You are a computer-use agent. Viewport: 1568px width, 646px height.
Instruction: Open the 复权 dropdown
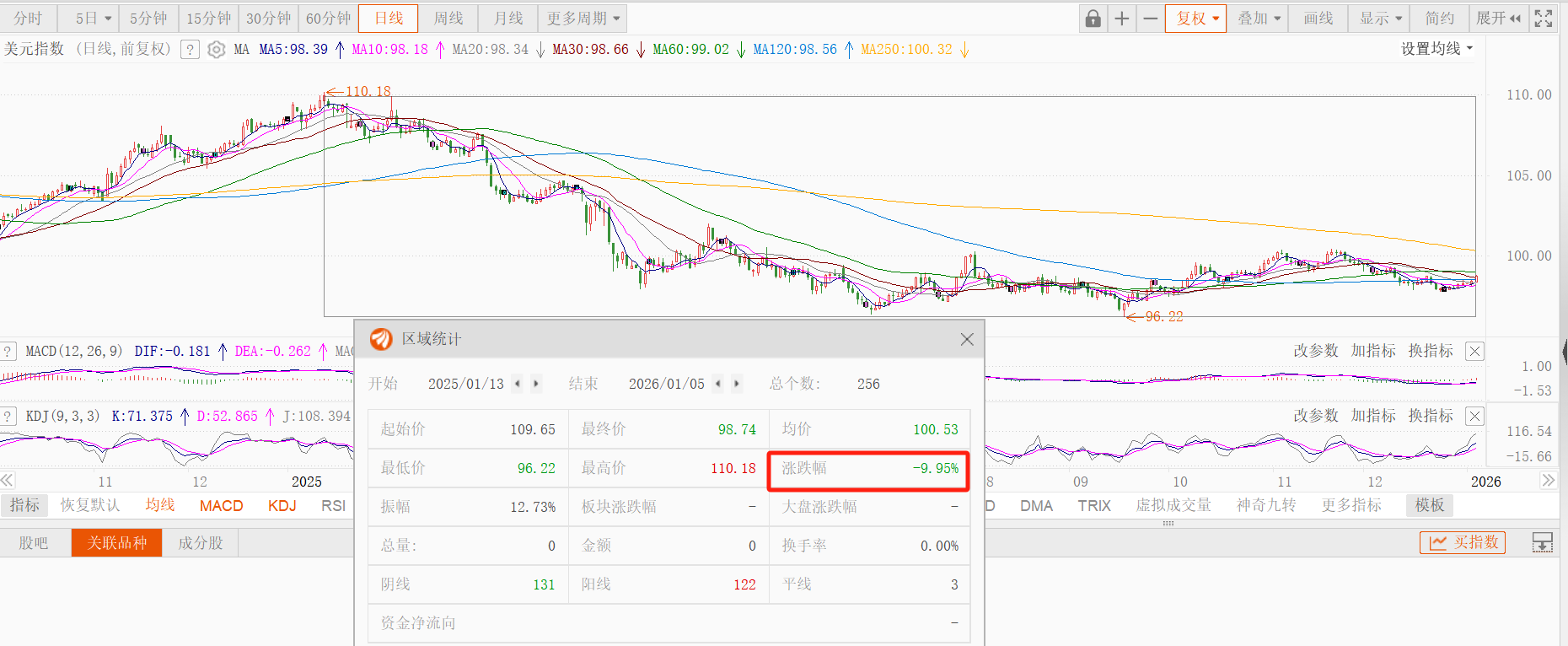(x=1195, y=19)
